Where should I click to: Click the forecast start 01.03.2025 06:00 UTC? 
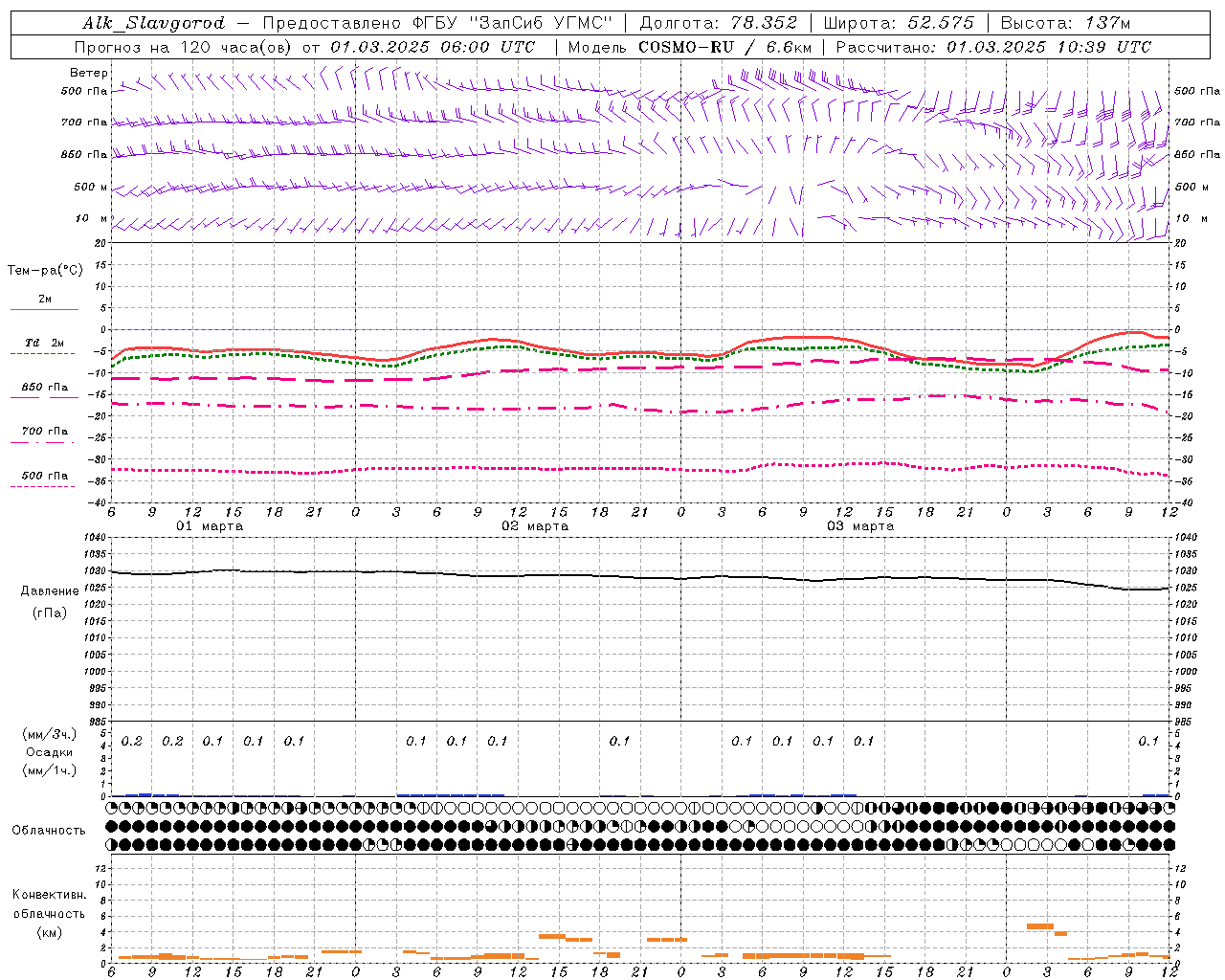433,47
